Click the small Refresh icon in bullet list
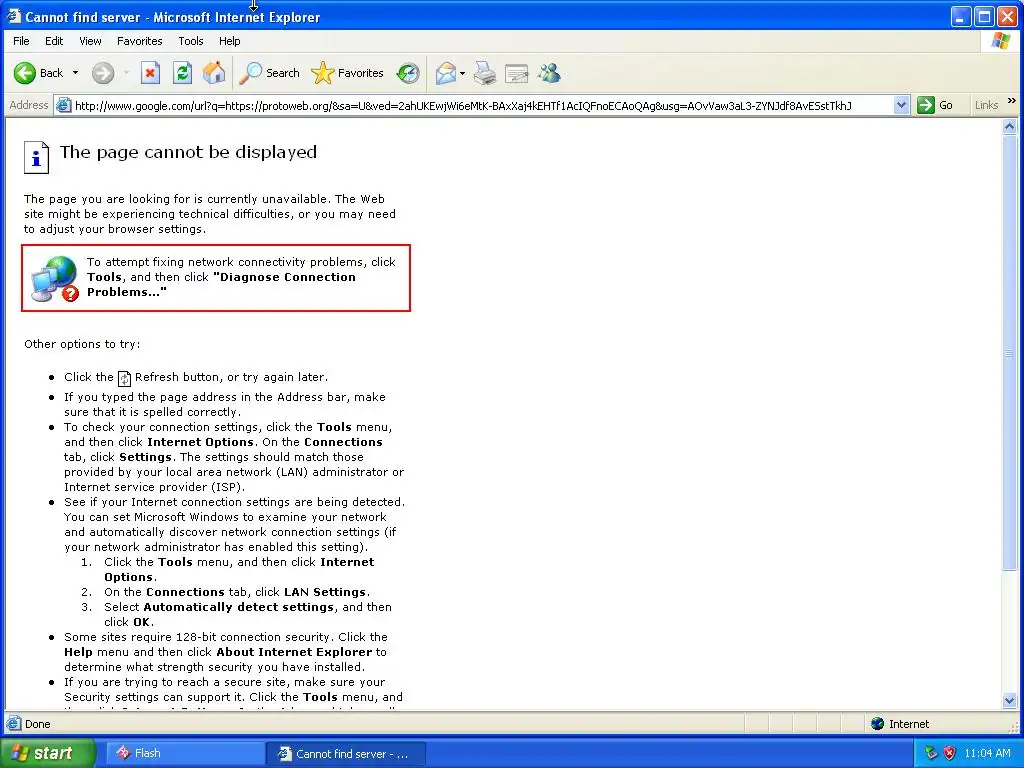The width and height of the screenshot is (1024, 768). coord(124,378)
